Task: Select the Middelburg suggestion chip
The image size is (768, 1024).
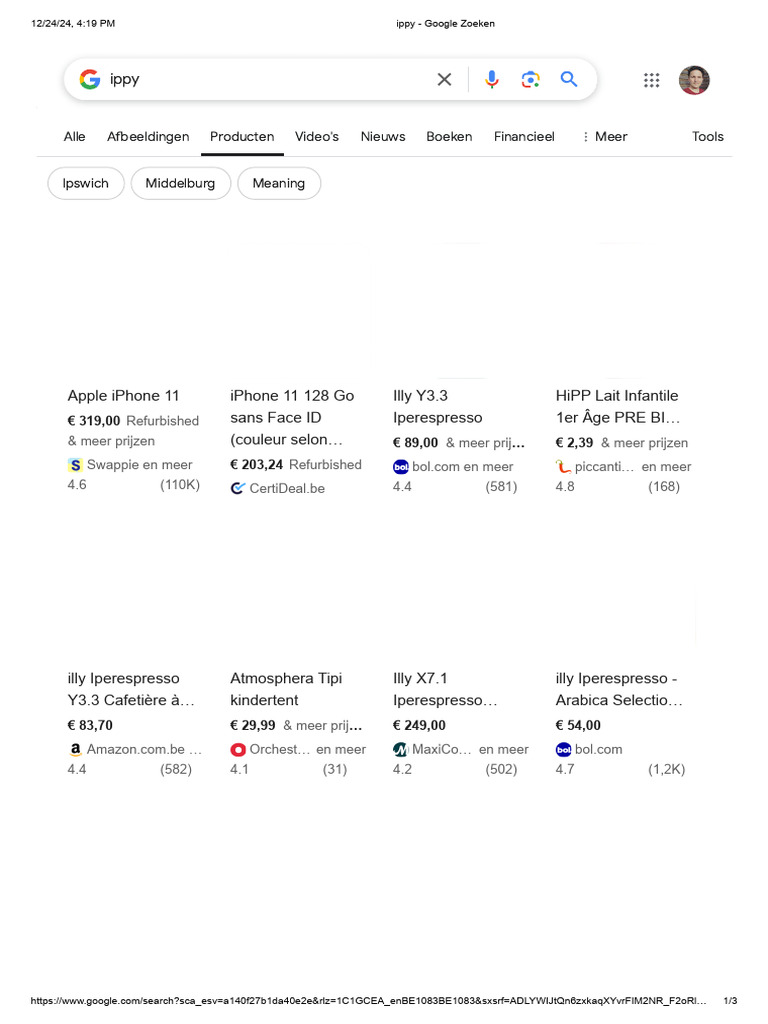Action: tap(180, 184)
